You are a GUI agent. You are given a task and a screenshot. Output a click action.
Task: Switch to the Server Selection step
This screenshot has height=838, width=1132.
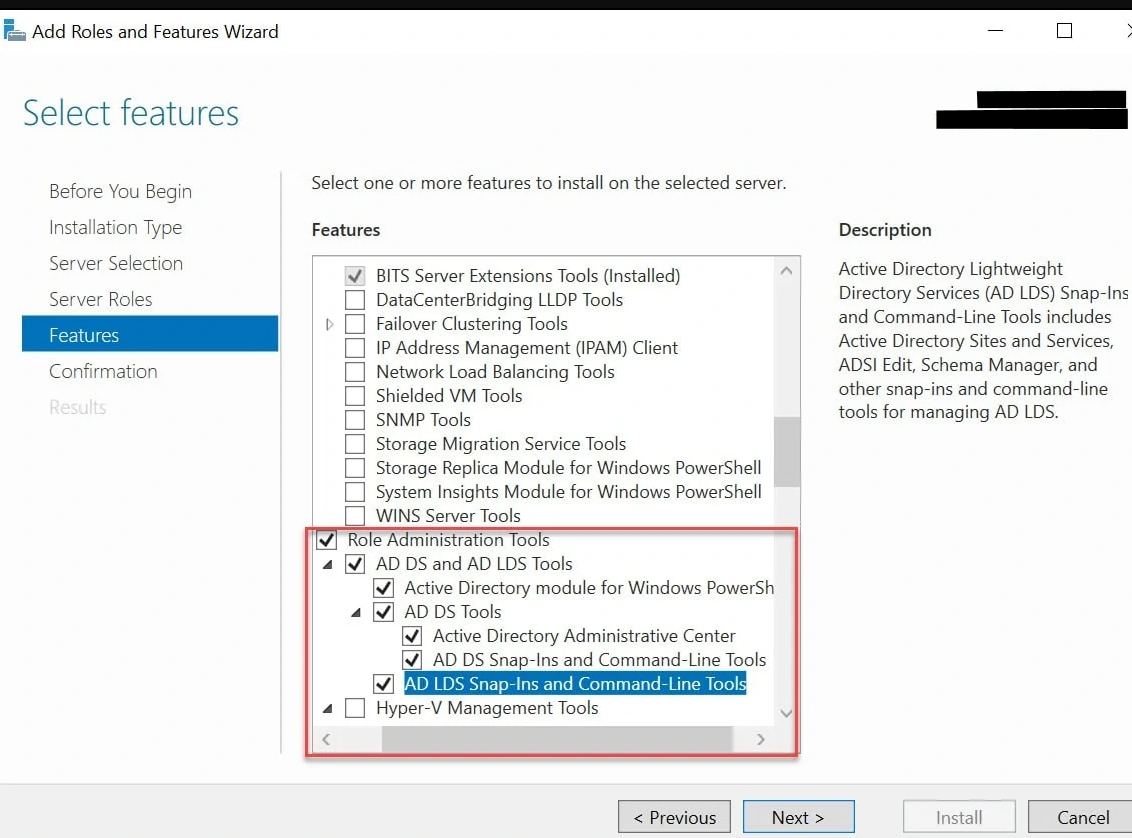click(116, 263)
